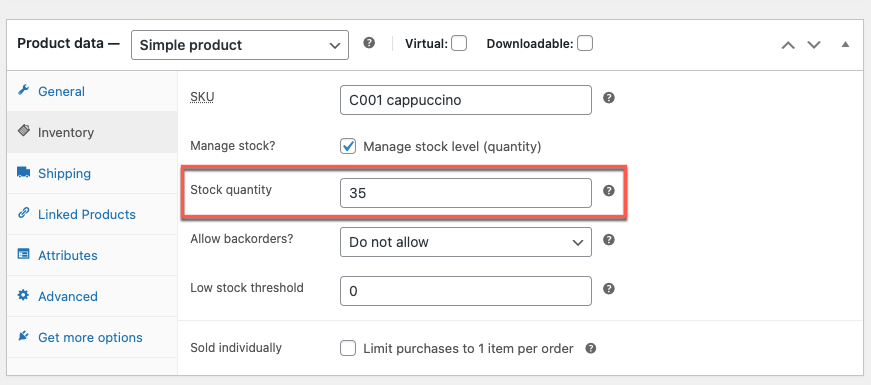
Task: Uncheck Manage stock level (quantity)
Action: coord(348,147)
